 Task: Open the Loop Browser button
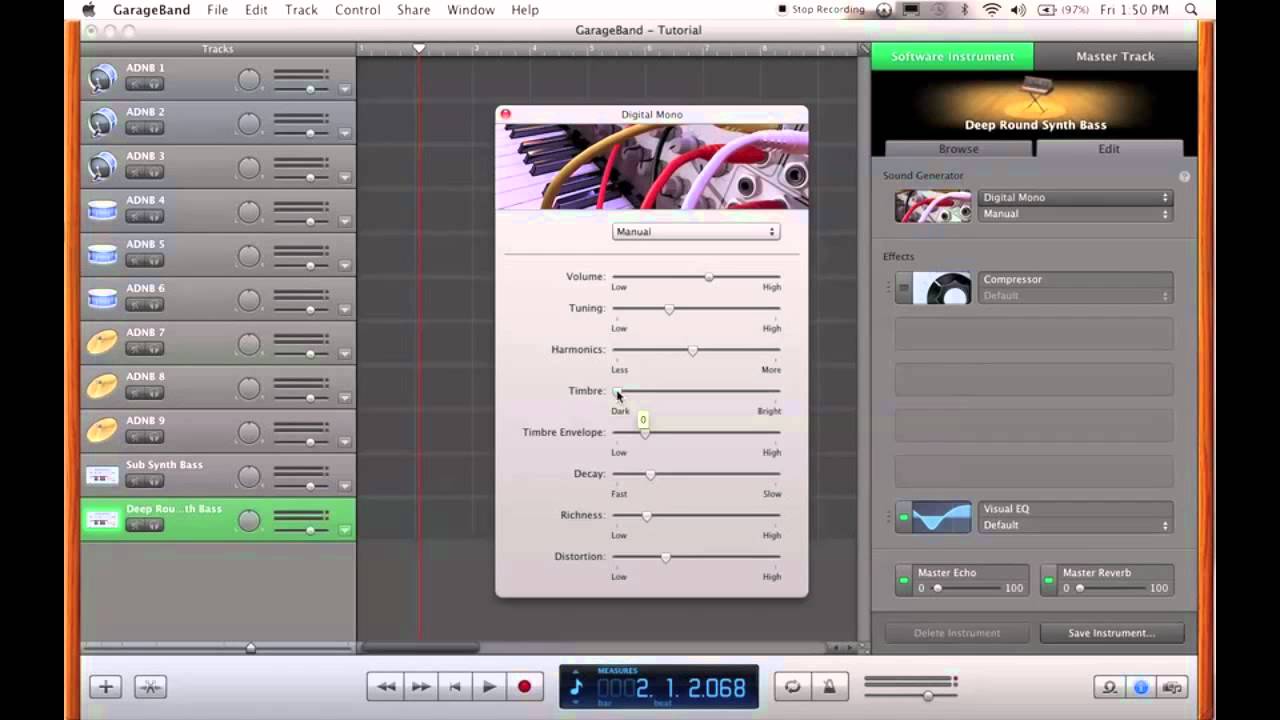(x=1109, y=687)
